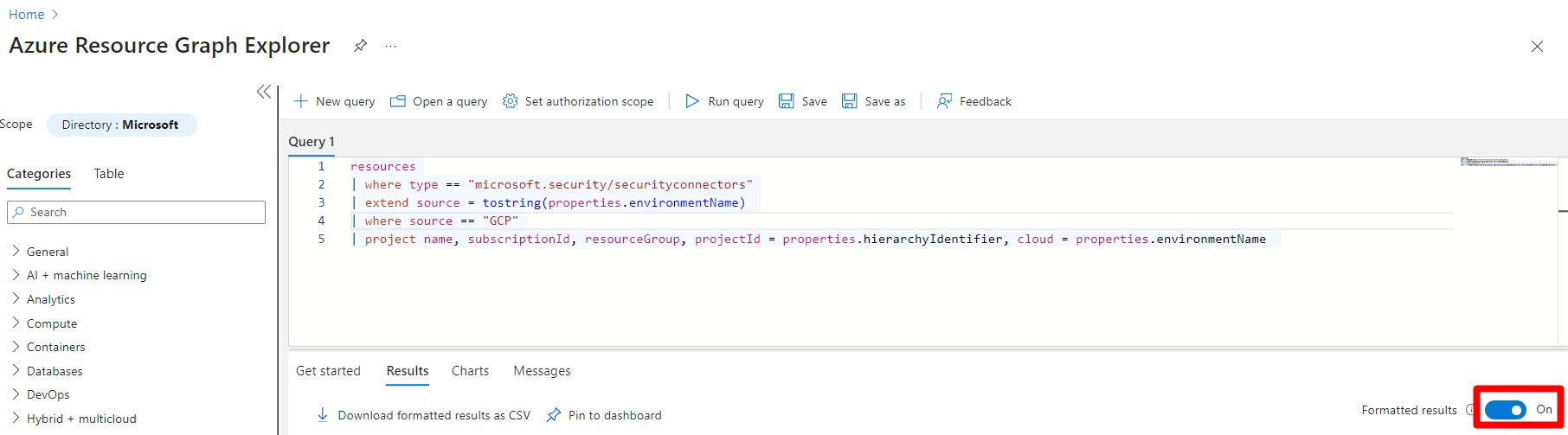
Task: Focus the categories Search field
Action: coord(137,212)
